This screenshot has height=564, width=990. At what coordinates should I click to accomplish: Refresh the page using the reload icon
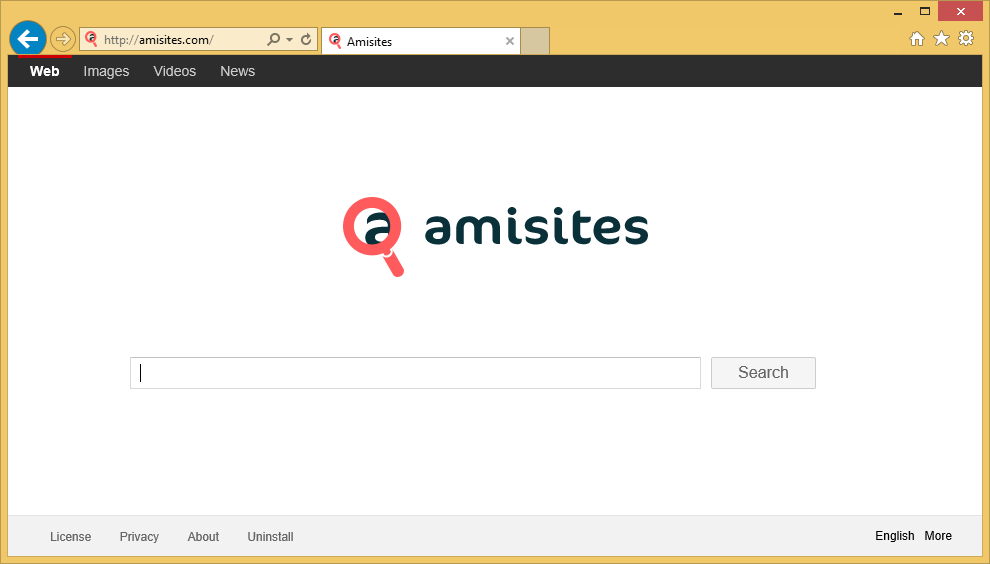306,40
